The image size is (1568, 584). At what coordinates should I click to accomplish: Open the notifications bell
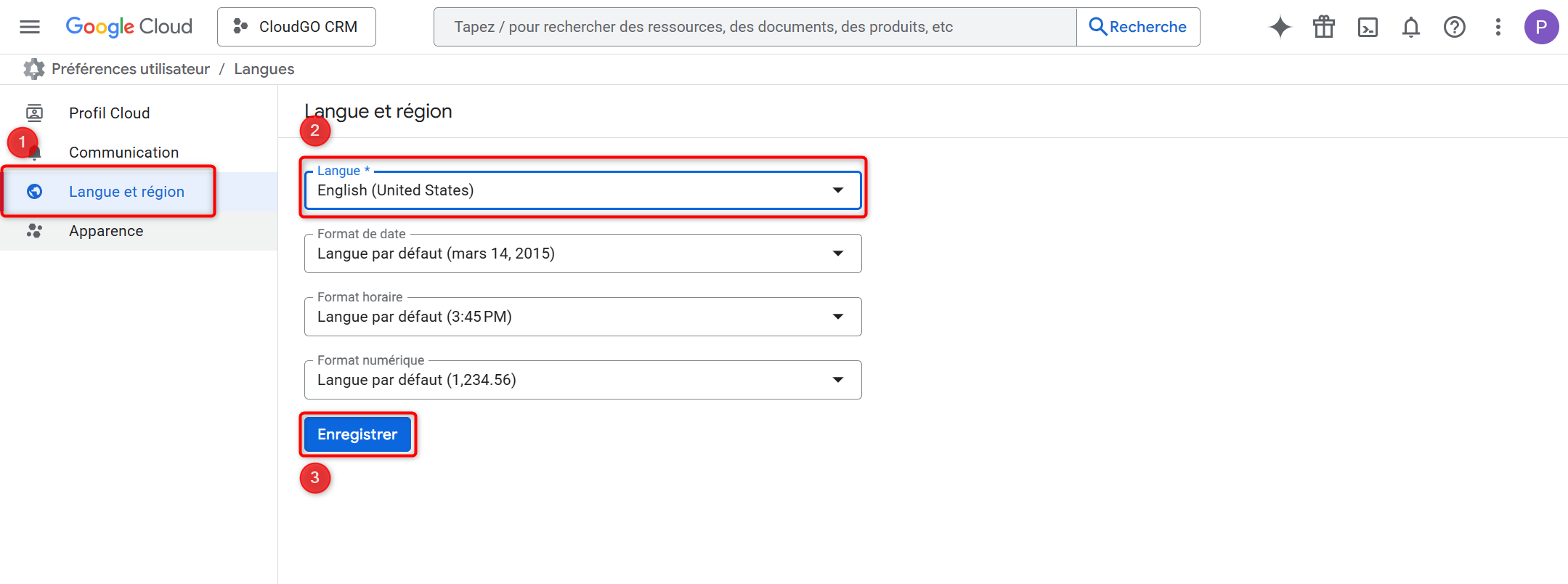pos(1410,27)
